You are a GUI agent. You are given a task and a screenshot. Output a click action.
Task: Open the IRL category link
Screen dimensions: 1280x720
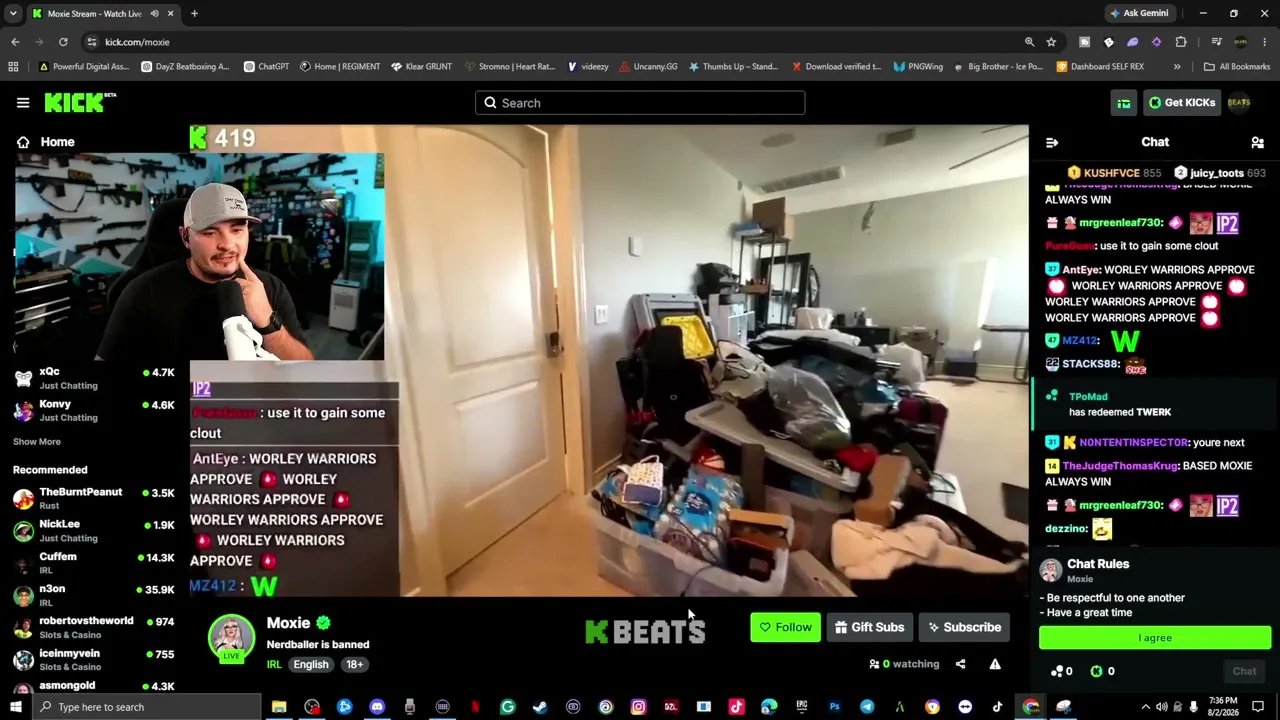coord(274,665)
